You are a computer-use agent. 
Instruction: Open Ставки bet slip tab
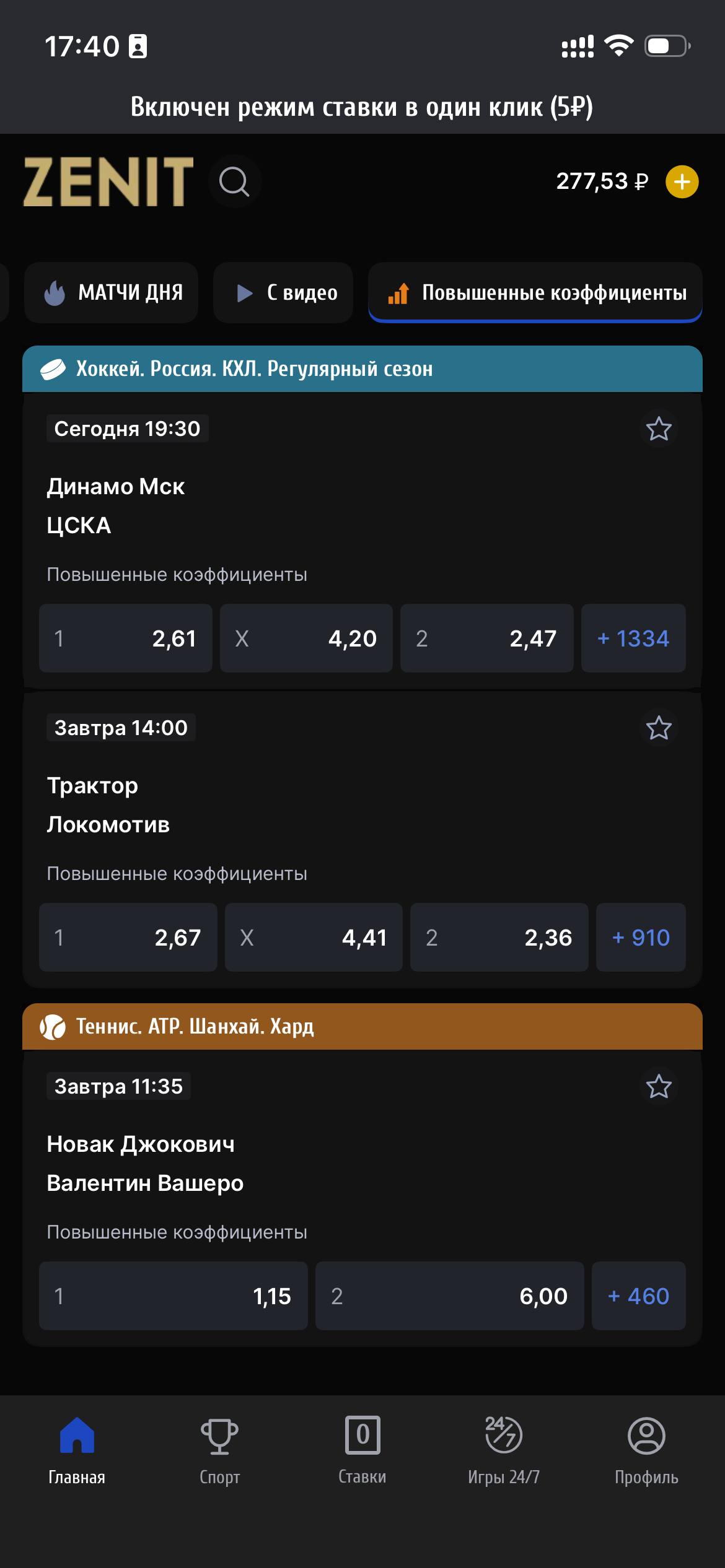[x=362, y=1450]
